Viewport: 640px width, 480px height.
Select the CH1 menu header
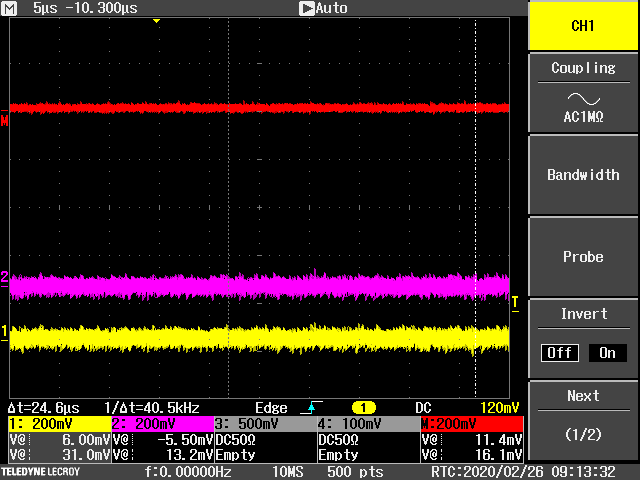click(583, 26)
